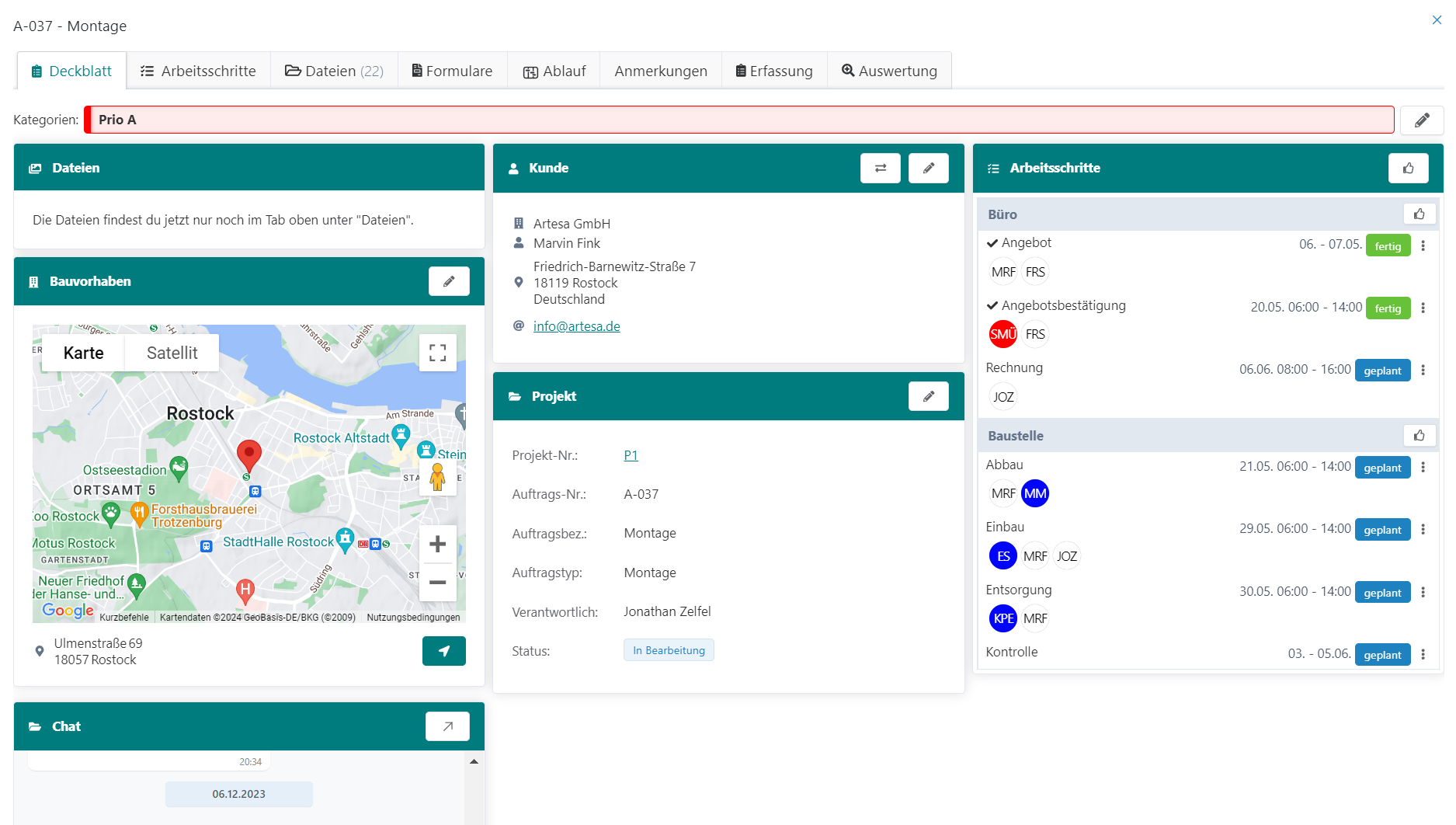This screenshot has width=1456, height=825.
Task: Switch map to Karte view
Action: point(83,353)
